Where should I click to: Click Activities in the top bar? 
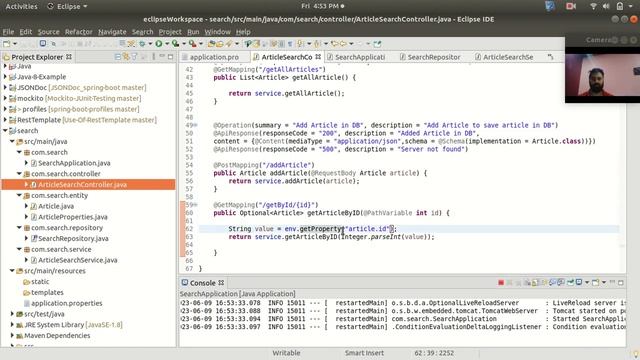point(21,6)
